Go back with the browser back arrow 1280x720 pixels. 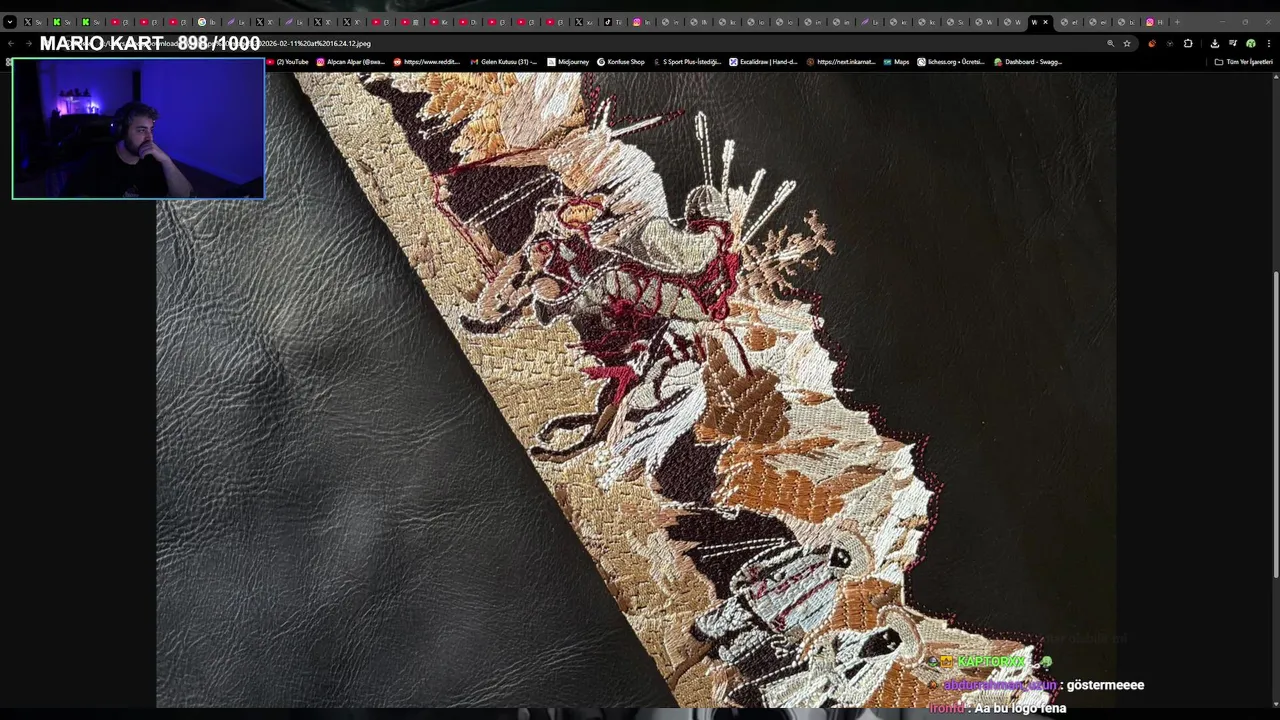11,43
